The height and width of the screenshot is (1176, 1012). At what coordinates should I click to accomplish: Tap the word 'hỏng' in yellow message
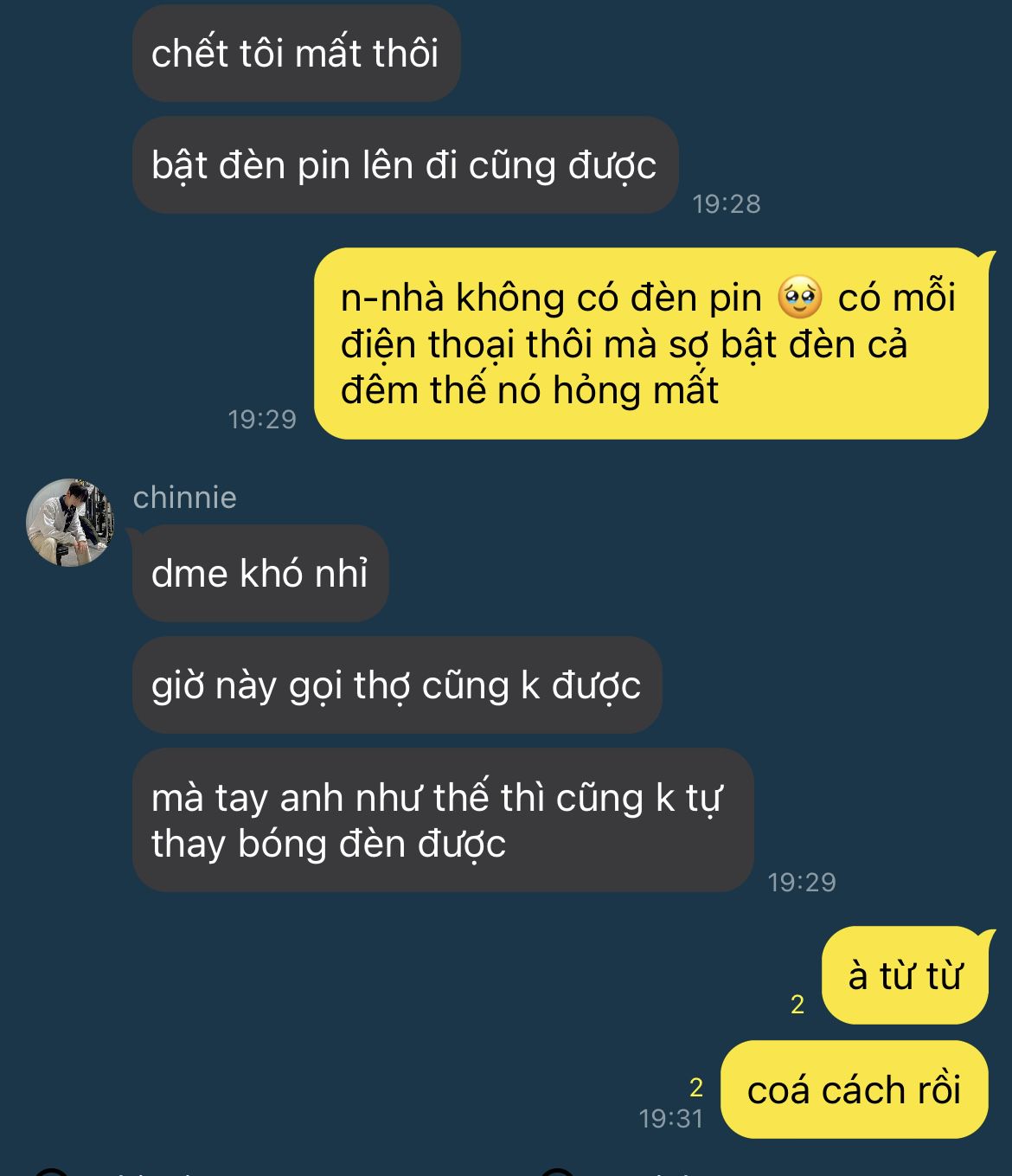pos(596,392)
